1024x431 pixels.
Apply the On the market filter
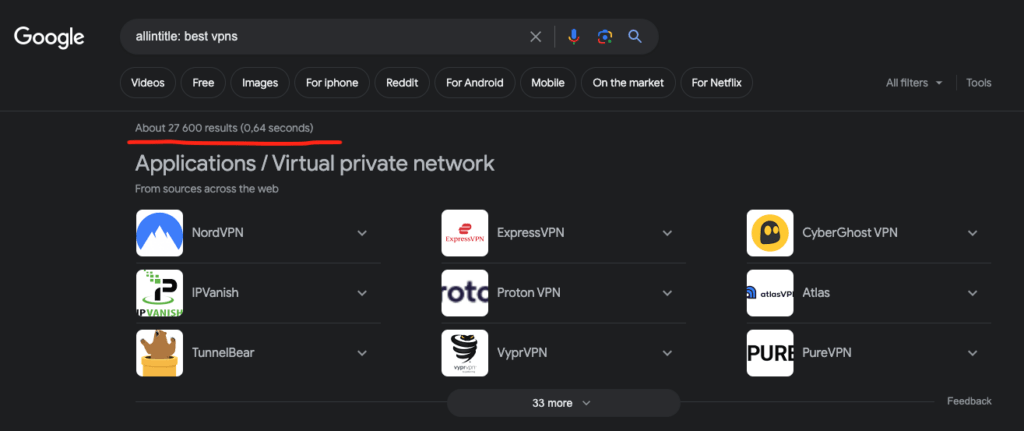628,83
